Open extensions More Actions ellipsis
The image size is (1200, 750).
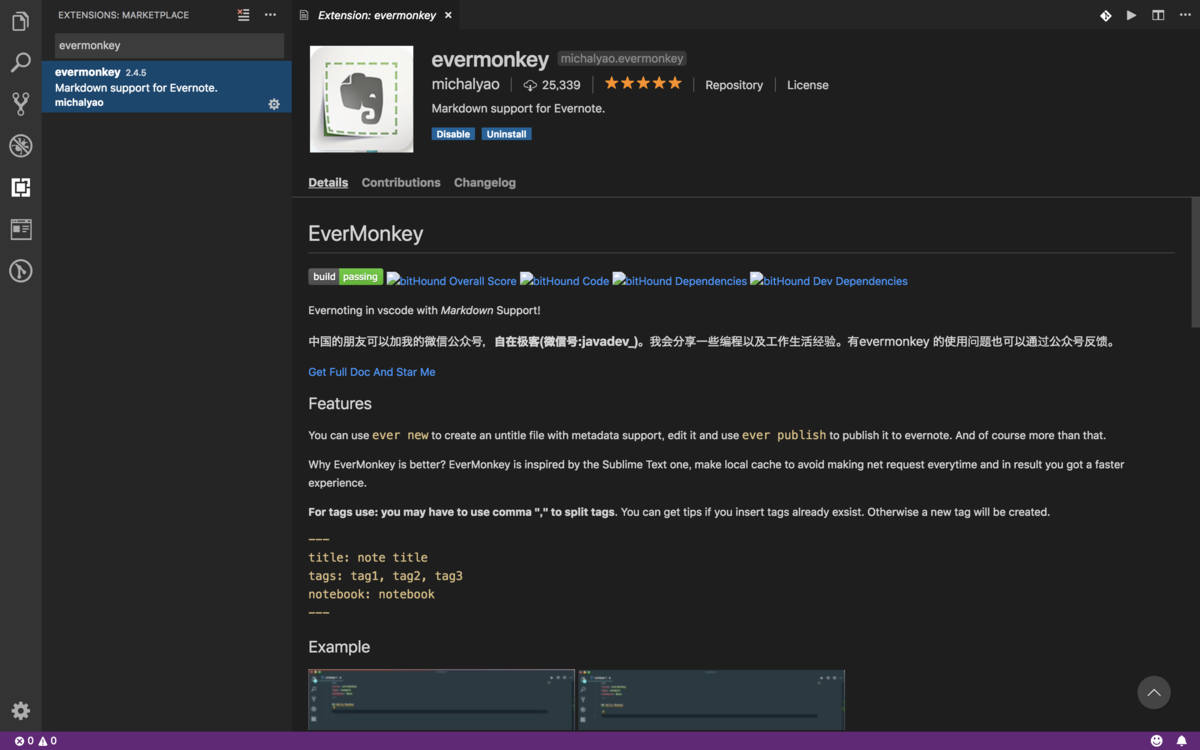(x=270, y=15)
